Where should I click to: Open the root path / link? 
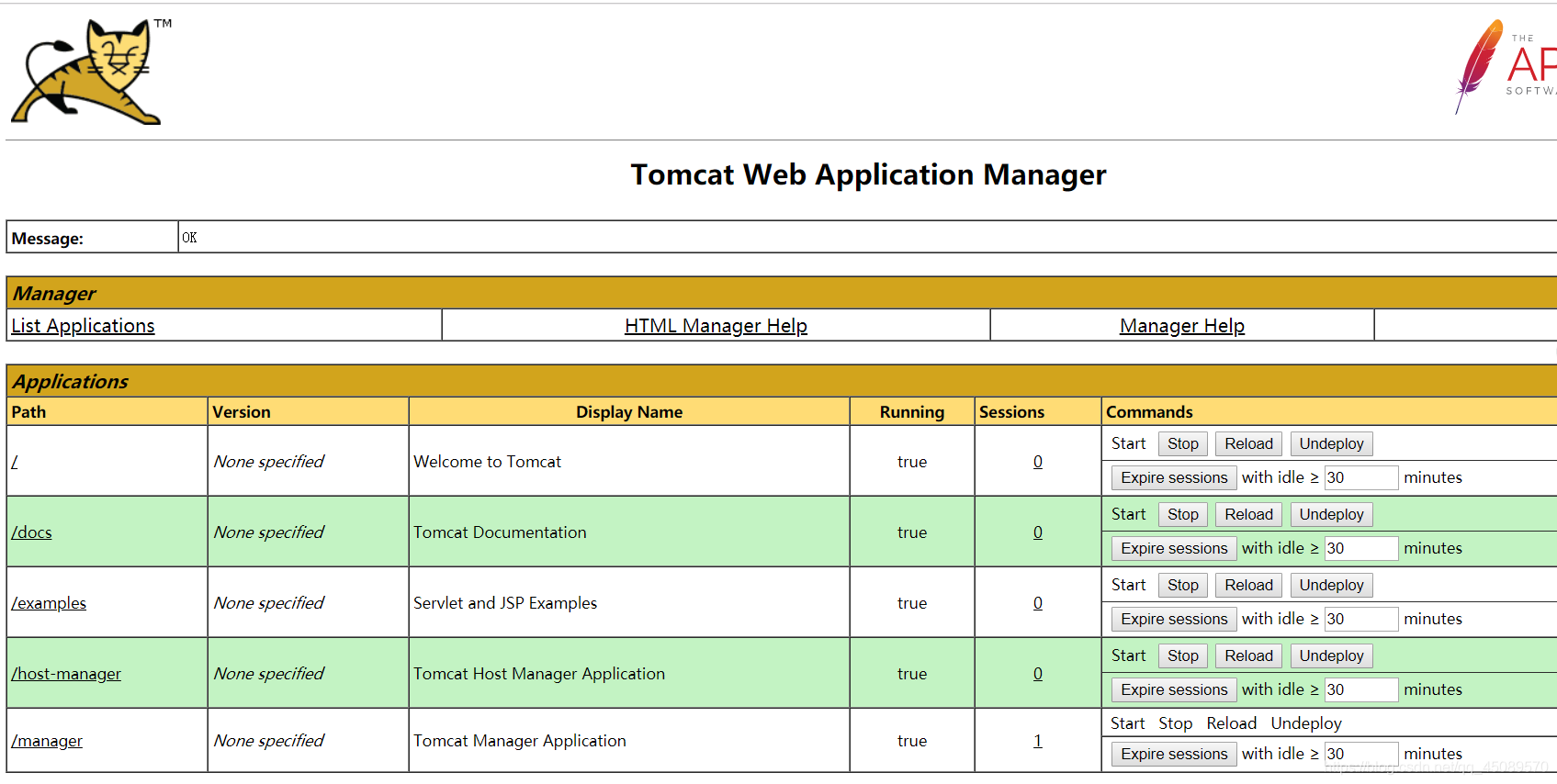15,462
